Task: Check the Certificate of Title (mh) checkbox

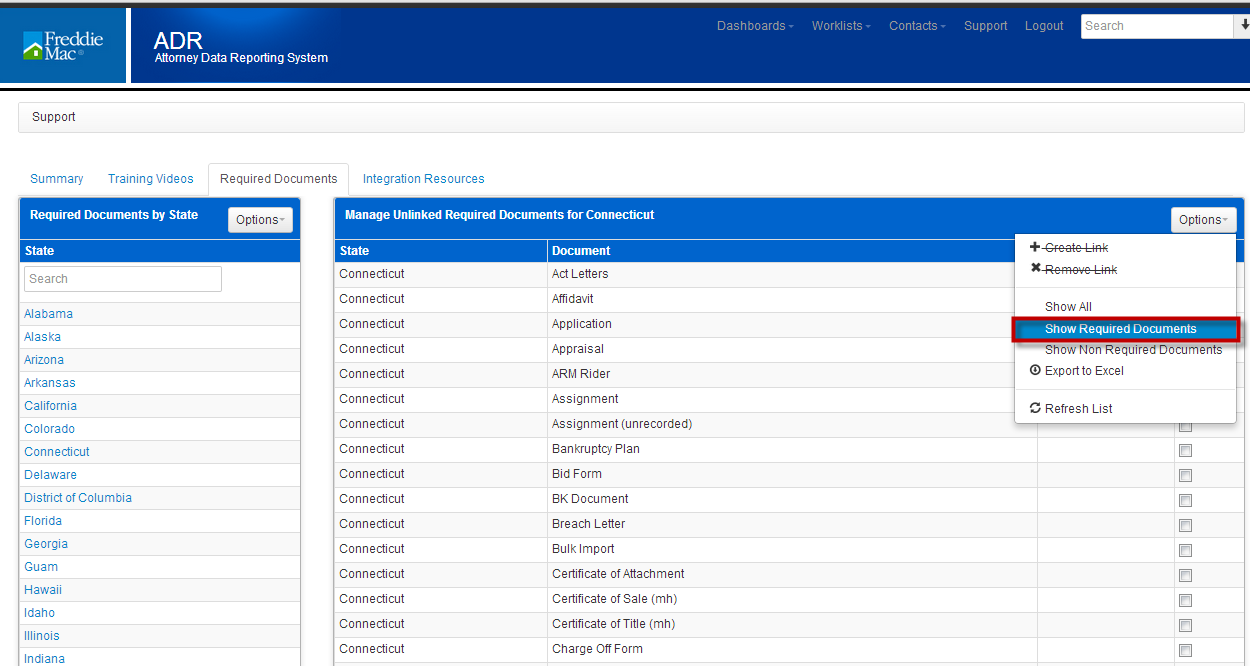Action: (1185, 625)
